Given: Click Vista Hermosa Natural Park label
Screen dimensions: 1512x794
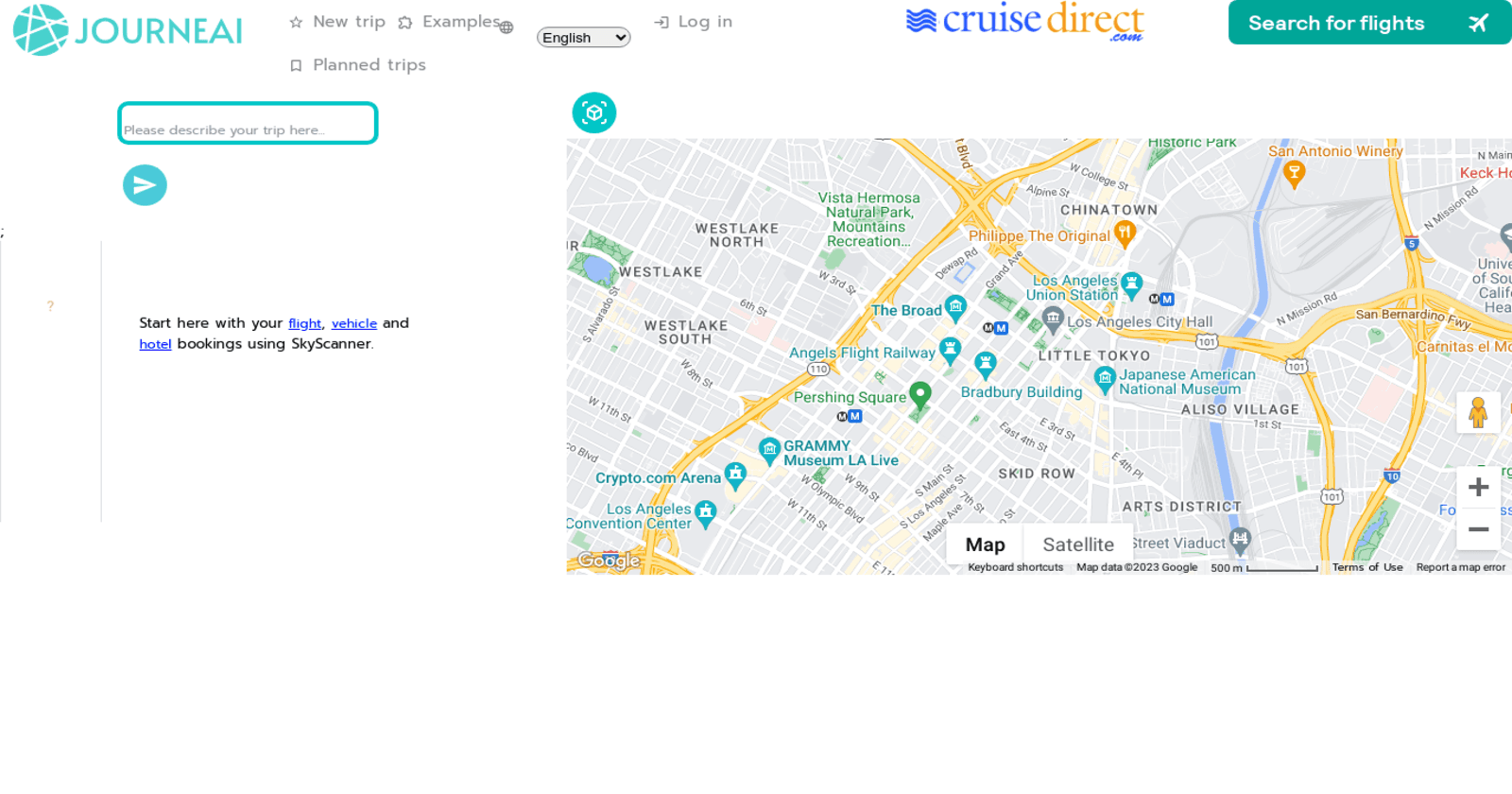Looking at the screenshot, I should pos(868,219).
